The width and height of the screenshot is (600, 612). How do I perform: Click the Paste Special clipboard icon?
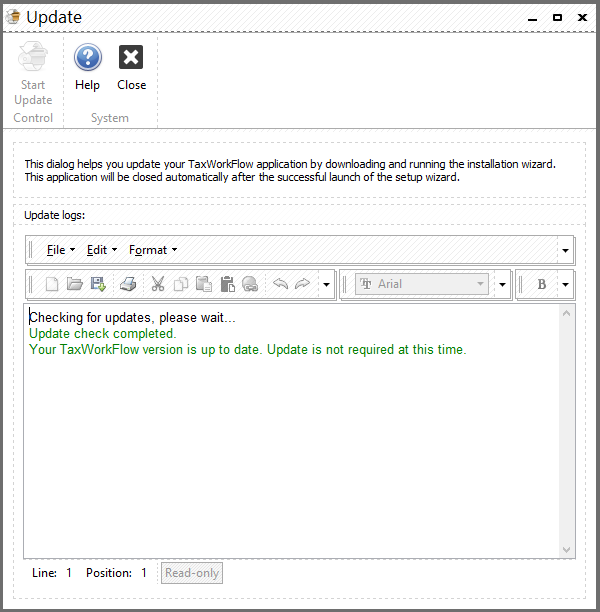click(x=227, y=284)
